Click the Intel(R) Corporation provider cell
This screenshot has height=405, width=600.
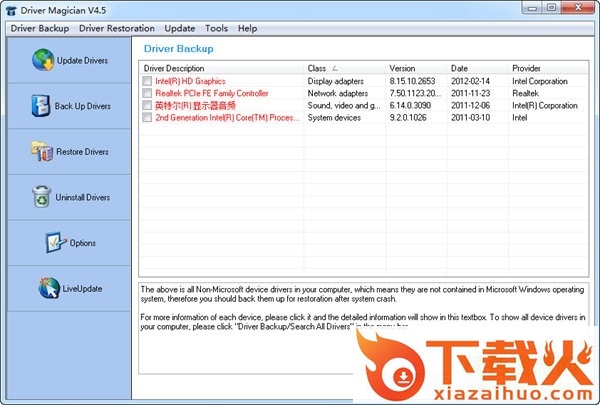coord(545,105)
